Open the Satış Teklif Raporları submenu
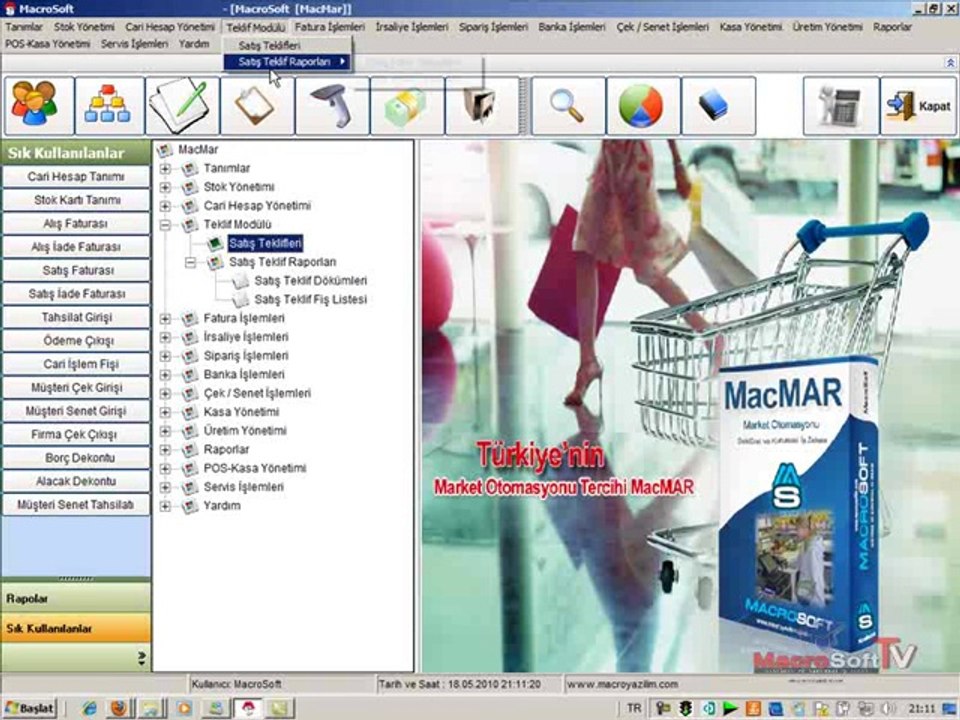Screen dimensions: 960x720 287,62
